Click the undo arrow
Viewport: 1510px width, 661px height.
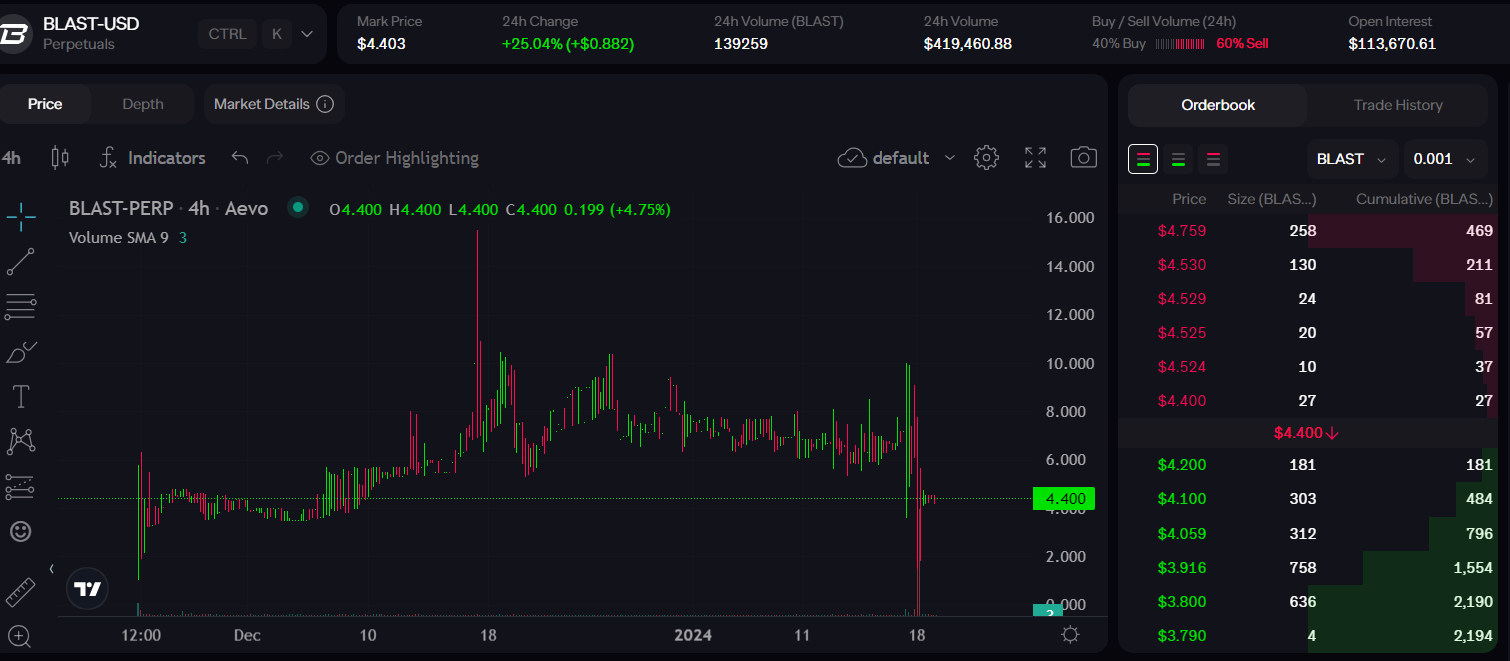(x=240, y=158)
